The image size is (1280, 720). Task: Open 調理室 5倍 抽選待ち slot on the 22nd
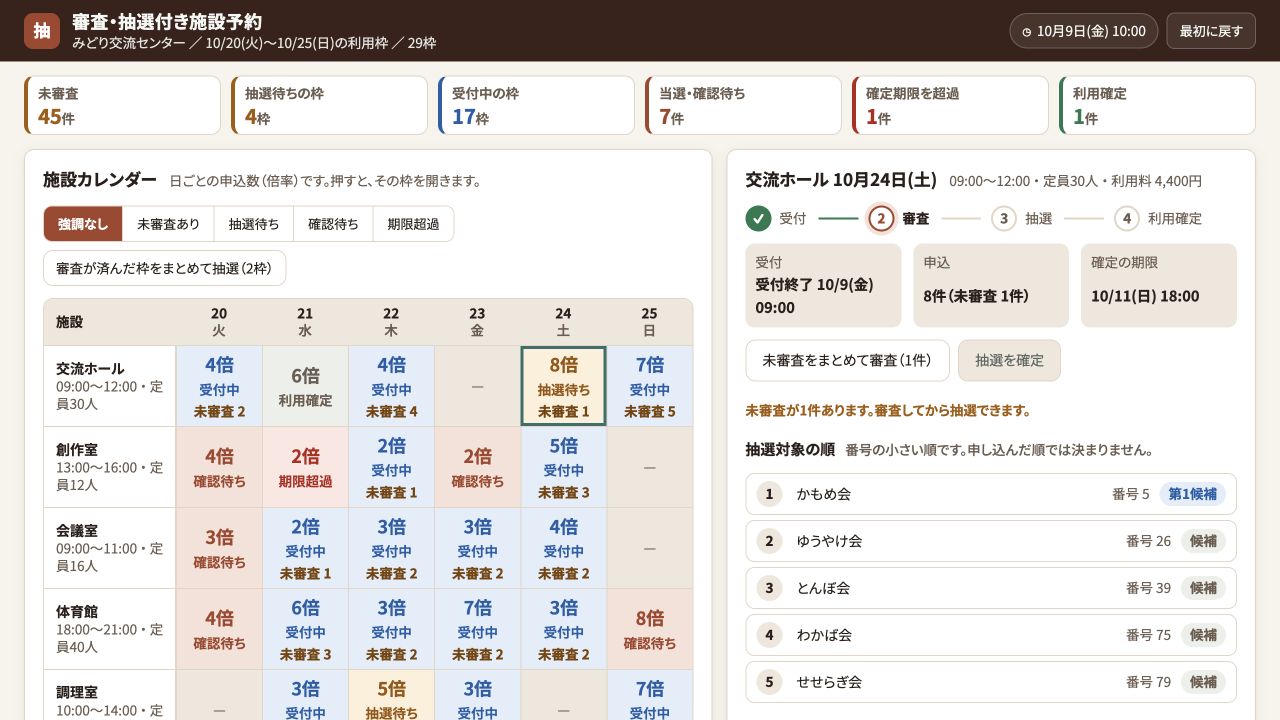point(391,695)
